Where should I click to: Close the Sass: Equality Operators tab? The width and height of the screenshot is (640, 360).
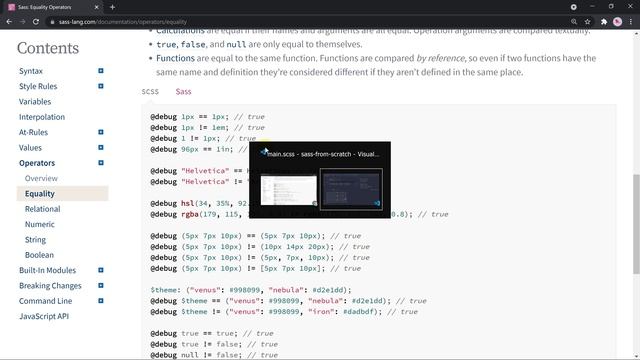(x=96, y=7)
